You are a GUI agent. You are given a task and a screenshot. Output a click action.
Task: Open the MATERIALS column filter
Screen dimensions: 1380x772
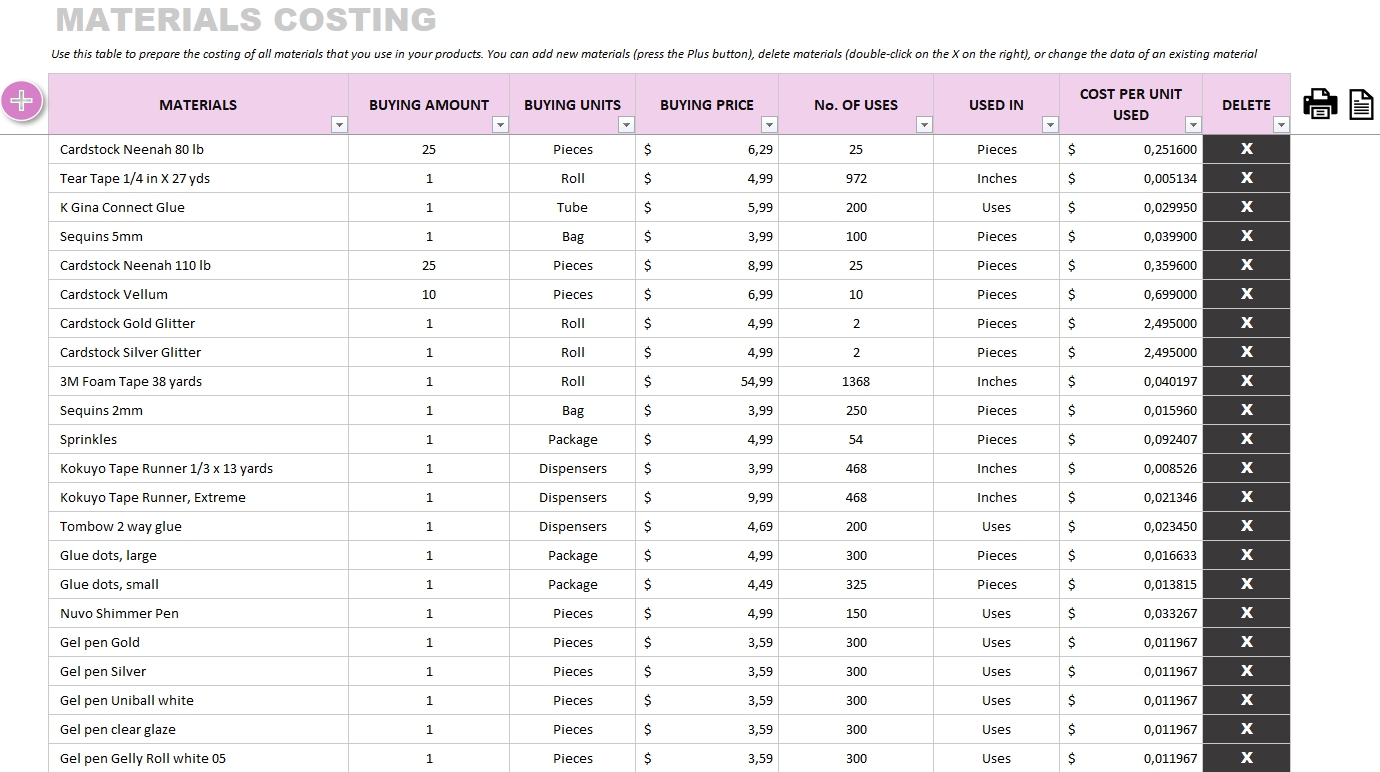[339, 124]
